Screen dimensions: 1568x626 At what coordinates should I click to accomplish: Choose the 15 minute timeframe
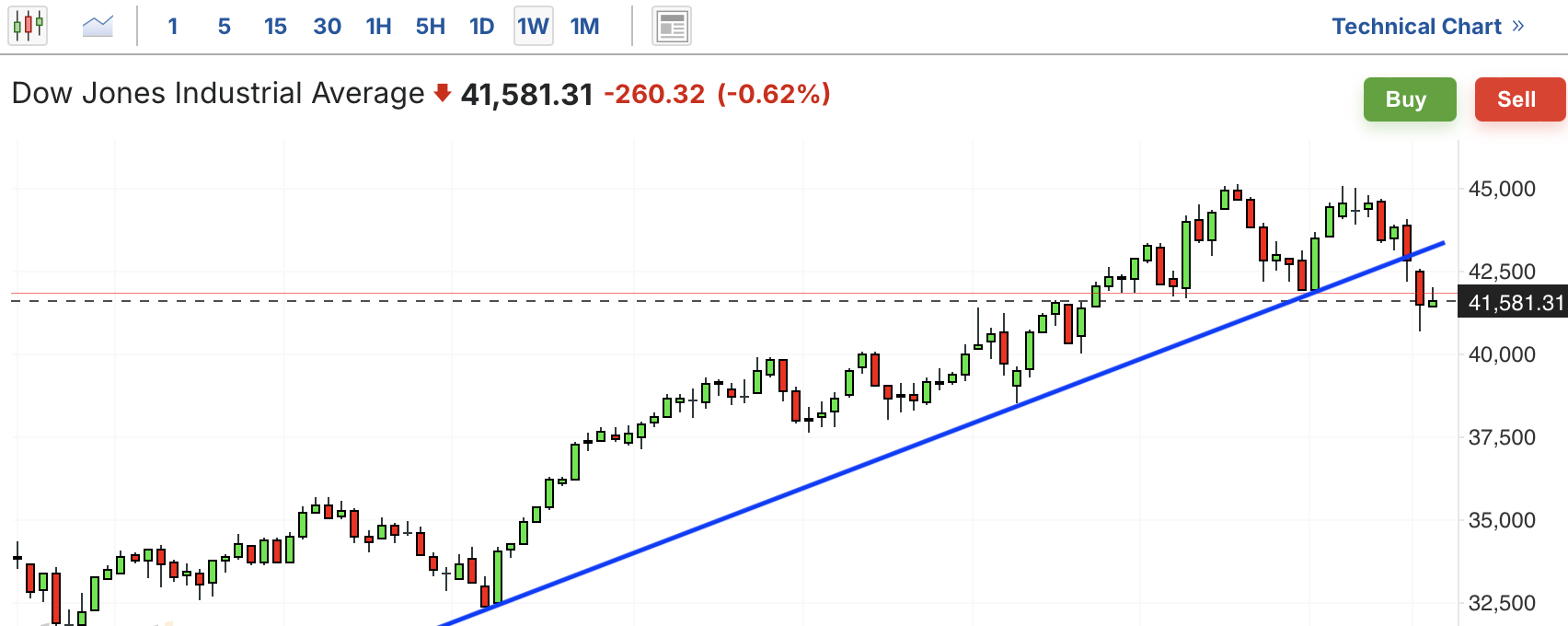[x=275, y=27]
